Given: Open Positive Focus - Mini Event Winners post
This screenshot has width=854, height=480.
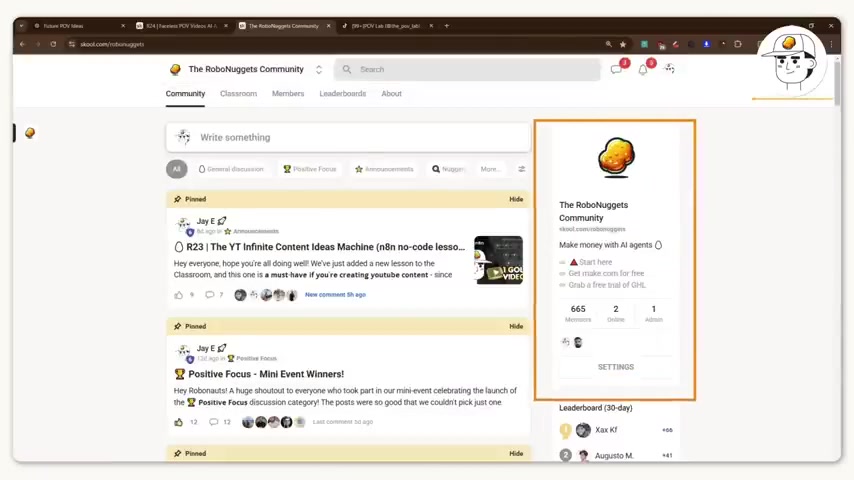Looking at the screenshot, I should point(259,374).
